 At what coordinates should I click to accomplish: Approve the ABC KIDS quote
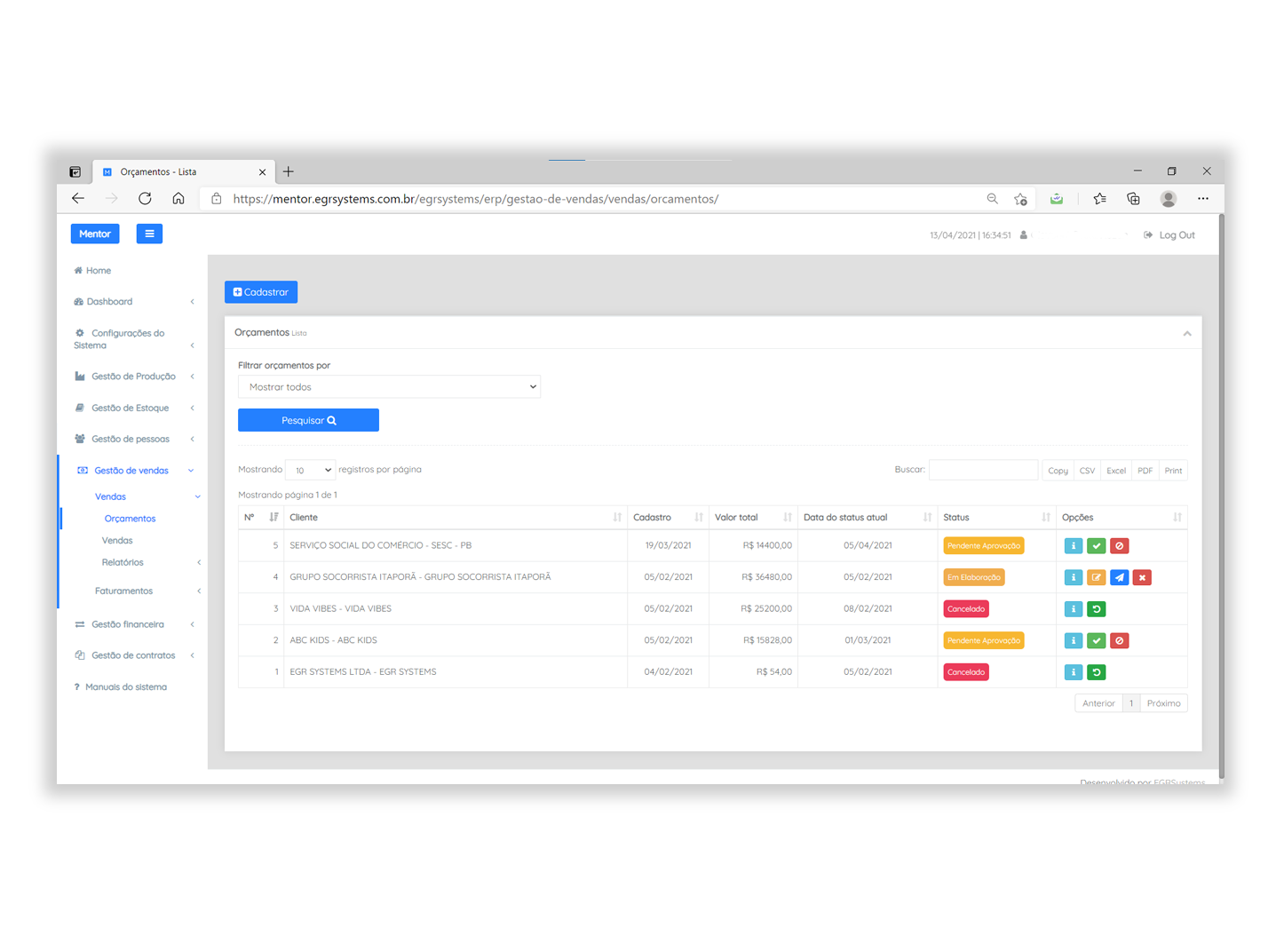[1096, 640]
